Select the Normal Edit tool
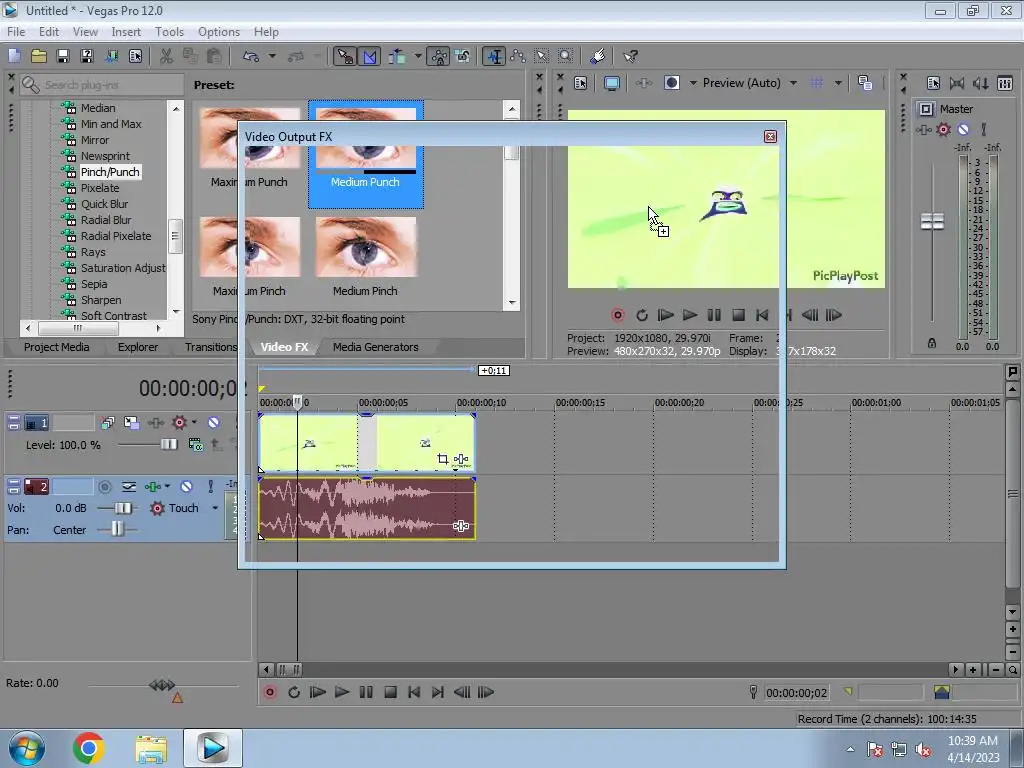Viewport: 1024px width, 768px height. [x=494, y=56]
